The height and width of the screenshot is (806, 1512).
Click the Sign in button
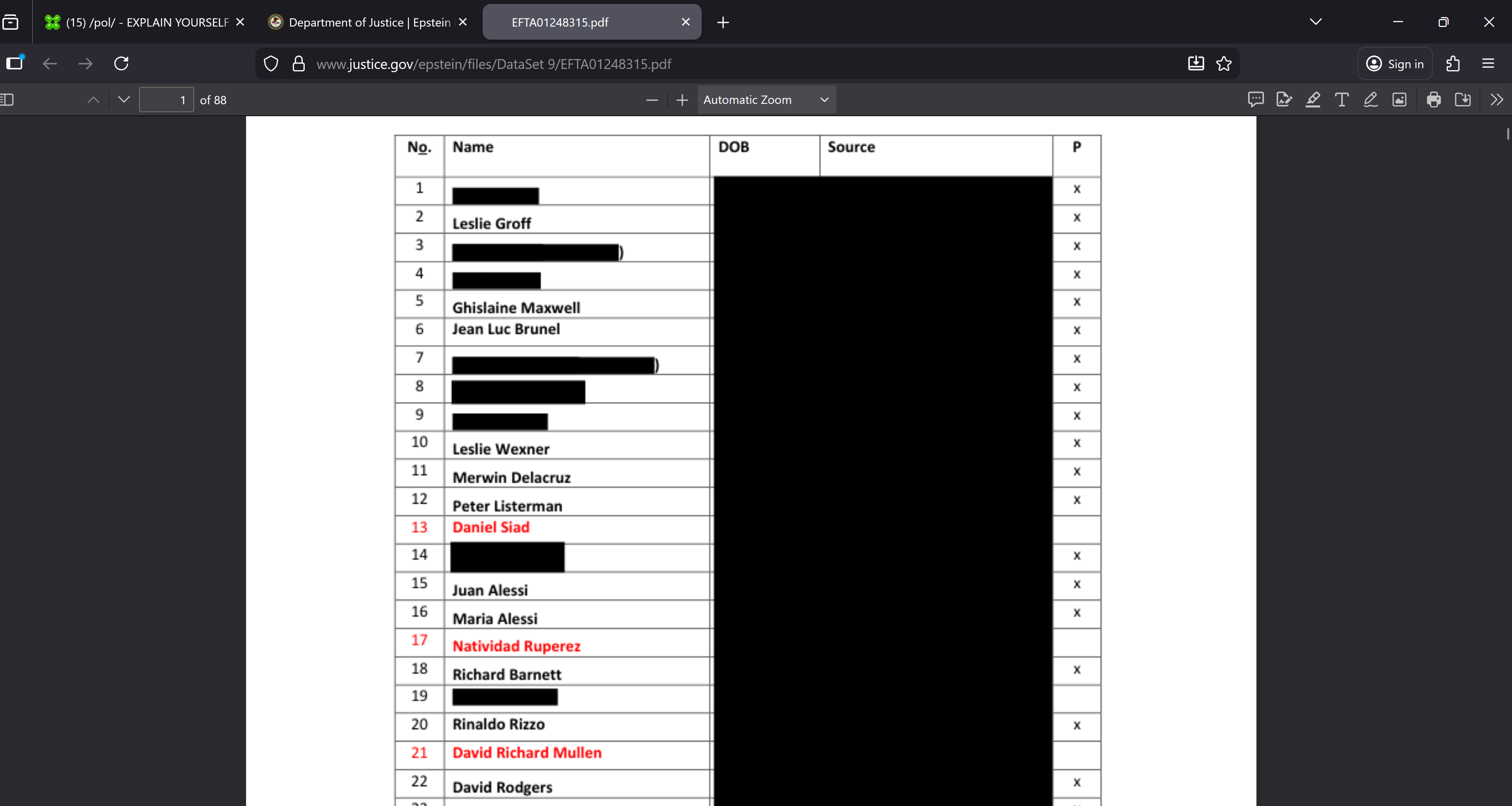(x=1395, y=63)
